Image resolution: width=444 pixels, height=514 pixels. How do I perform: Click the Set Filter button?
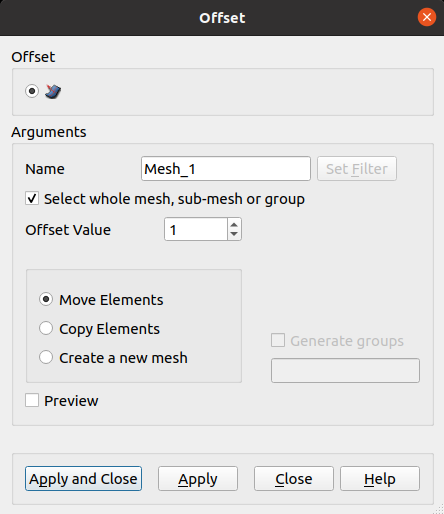[x=357, y=169]
